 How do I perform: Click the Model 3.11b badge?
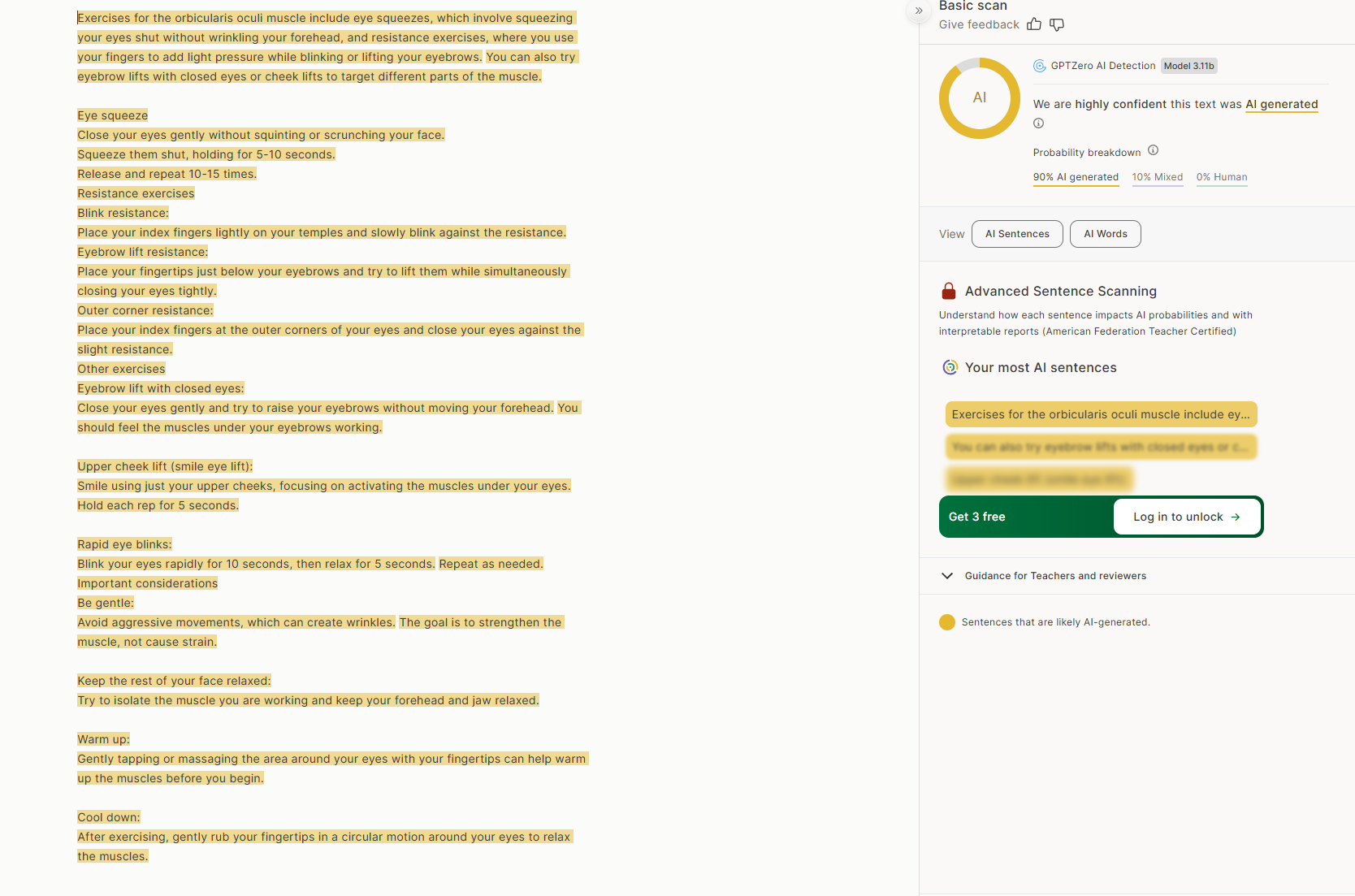pyautogui.click(x=1188, y=66)
